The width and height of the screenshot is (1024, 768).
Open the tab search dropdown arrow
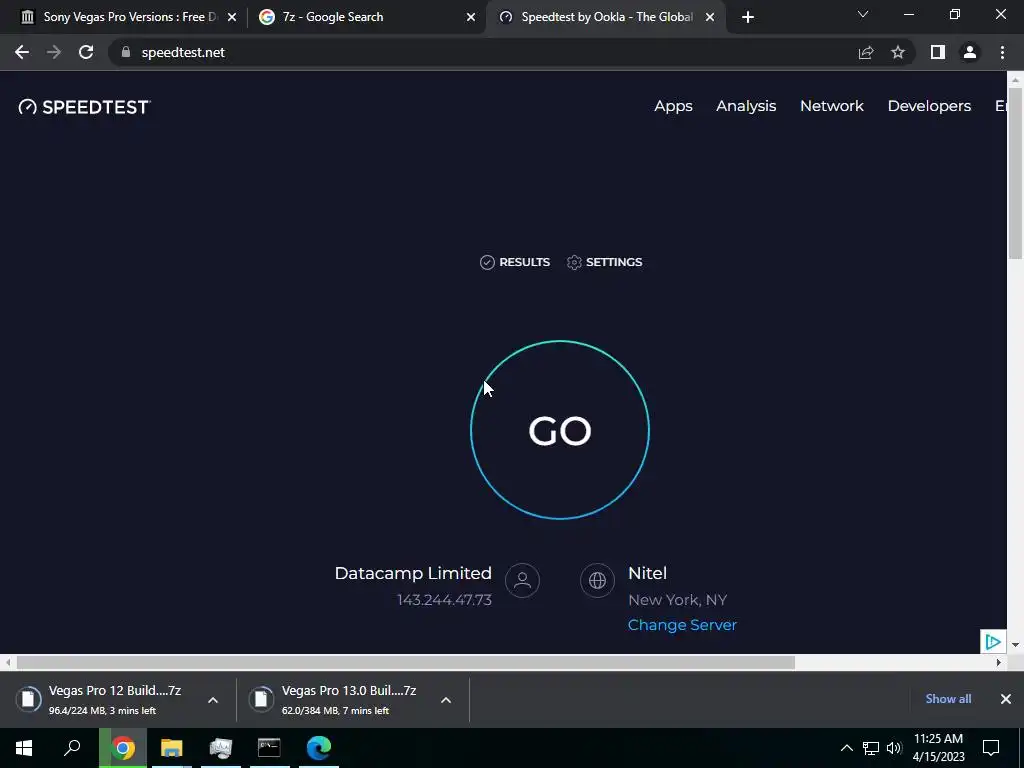tap(863, 14)
